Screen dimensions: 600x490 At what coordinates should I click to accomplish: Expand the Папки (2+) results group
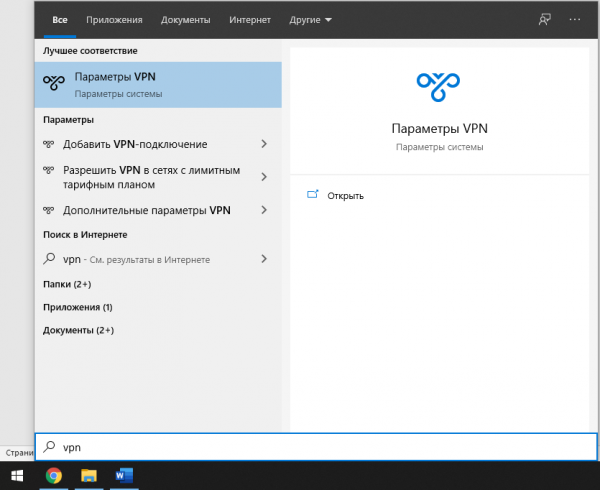click(x=65, y=284)
